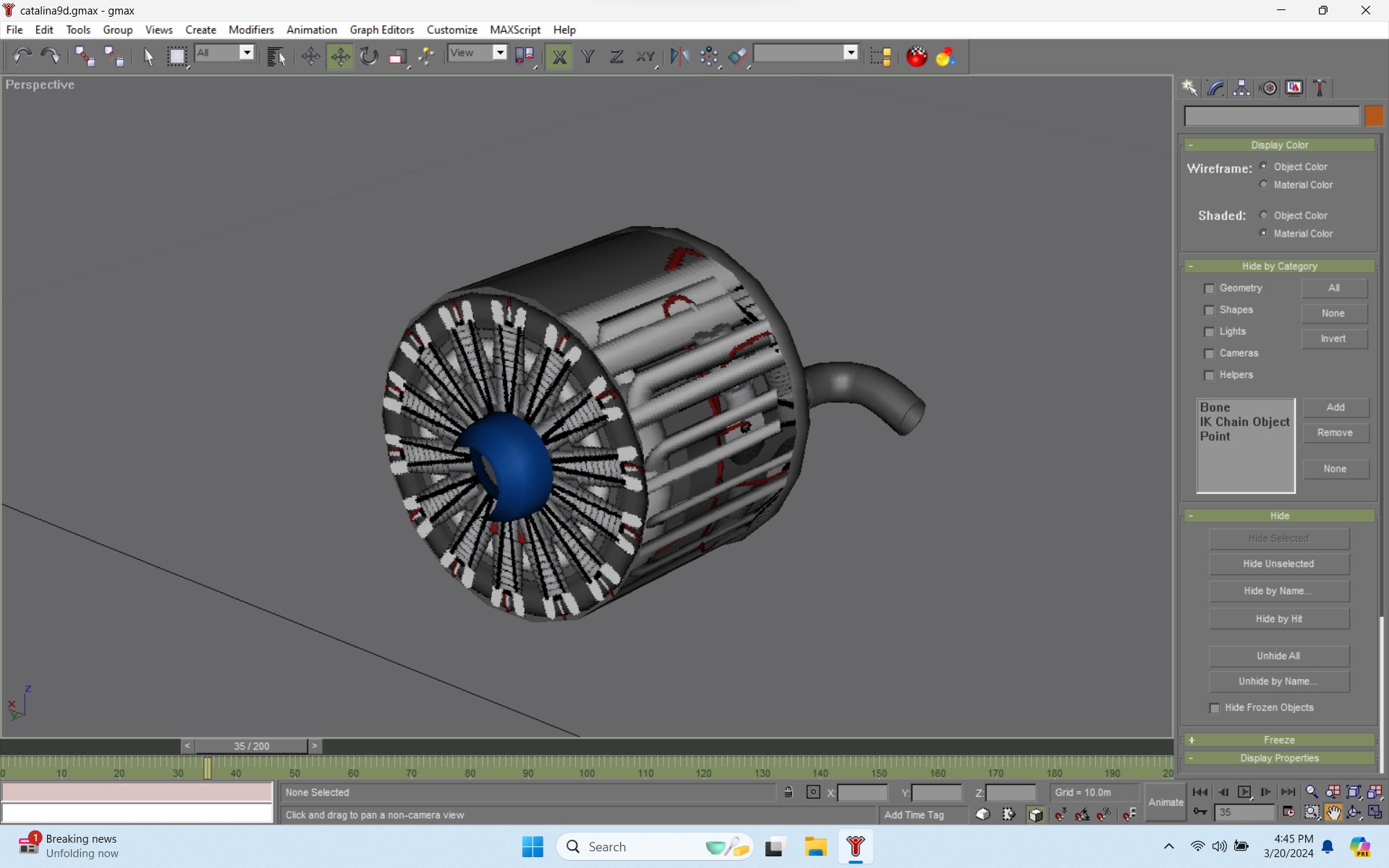
Task: Click the Hide by Name button
Action: tap(1278, 591)
